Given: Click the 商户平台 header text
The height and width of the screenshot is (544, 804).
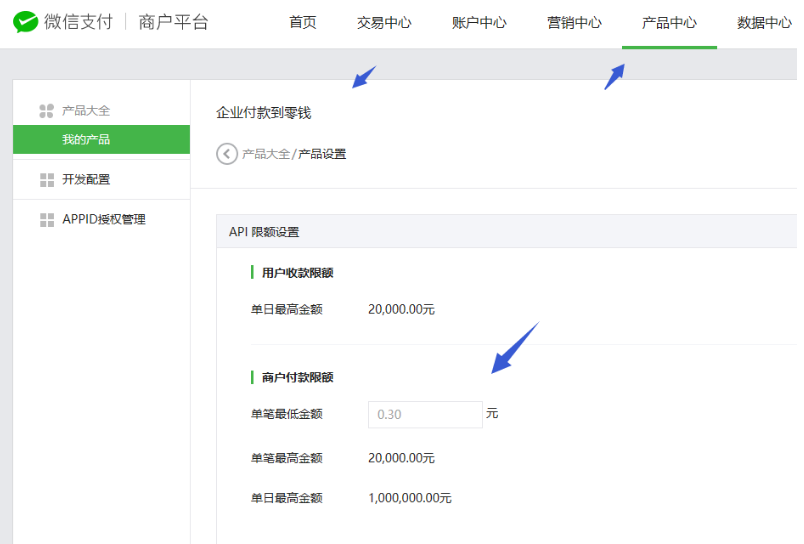Looking at the screenshot, I should tap(173, 23).
